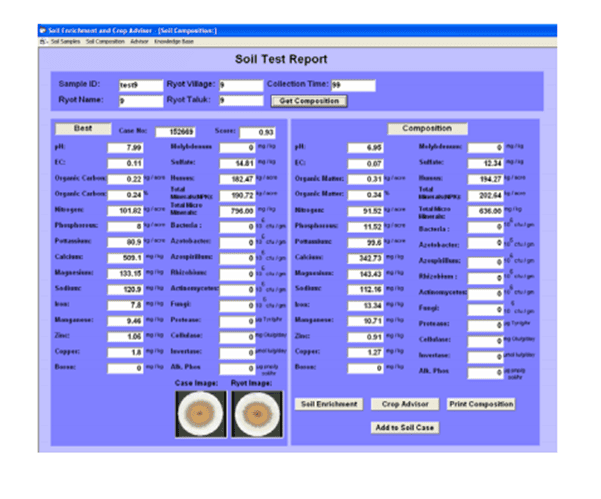601x499 pixels.
Task: Click the Composition header button
Action: coord(427,129)
